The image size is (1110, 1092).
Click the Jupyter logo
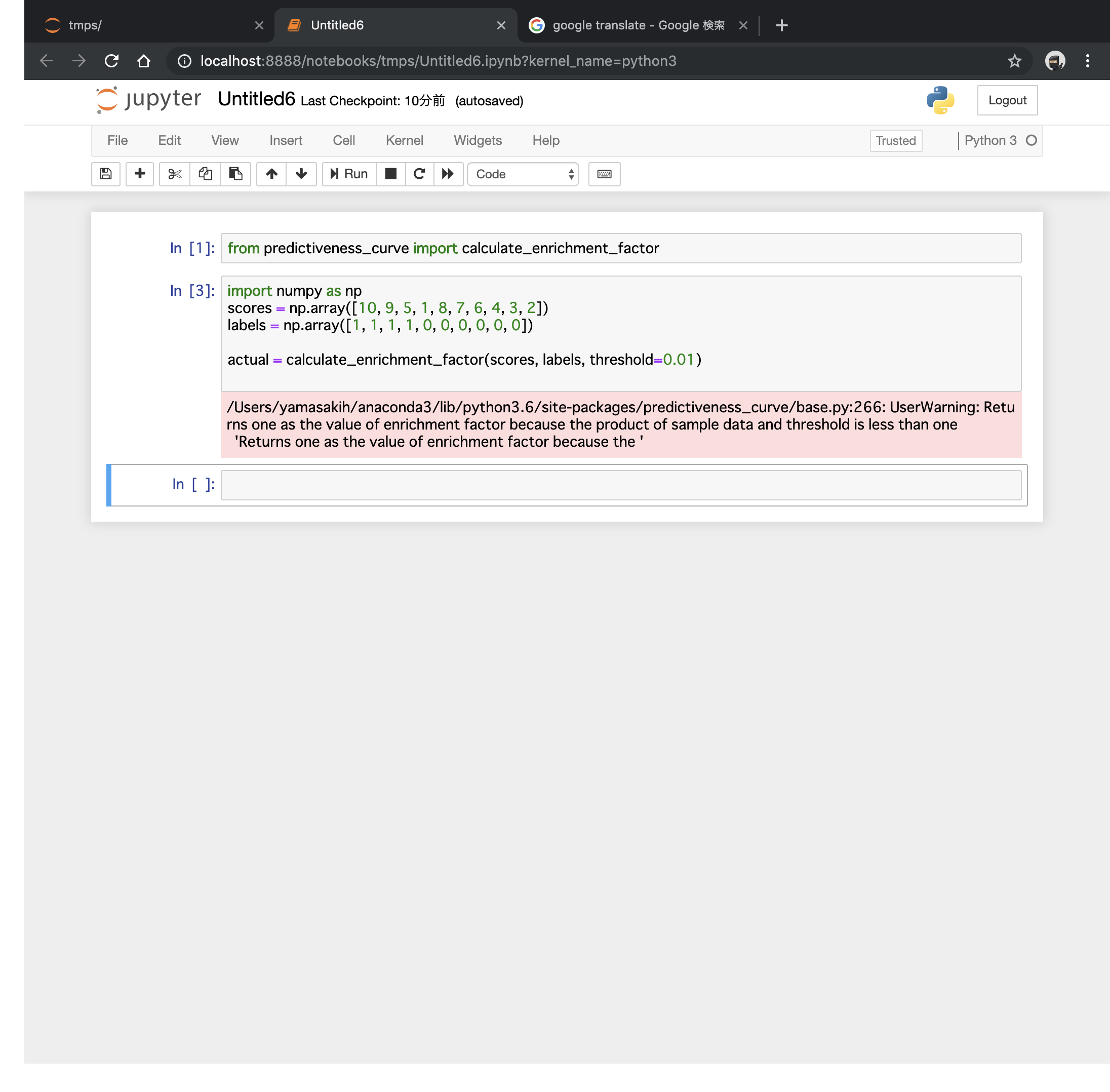[x=147, y=99]
